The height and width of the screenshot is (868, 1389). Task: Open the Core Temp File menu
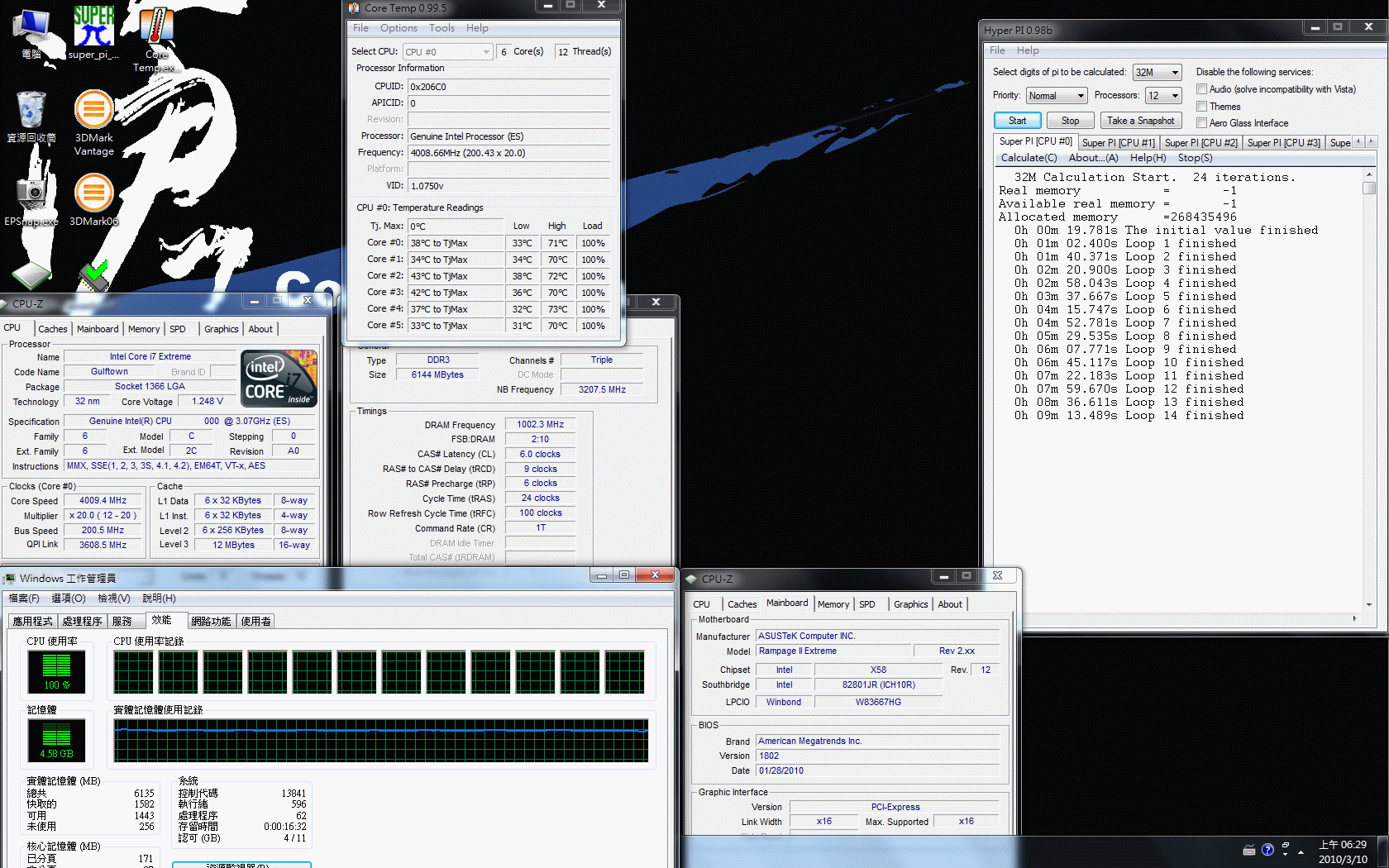pyautogui.click(x=360, y=28)
